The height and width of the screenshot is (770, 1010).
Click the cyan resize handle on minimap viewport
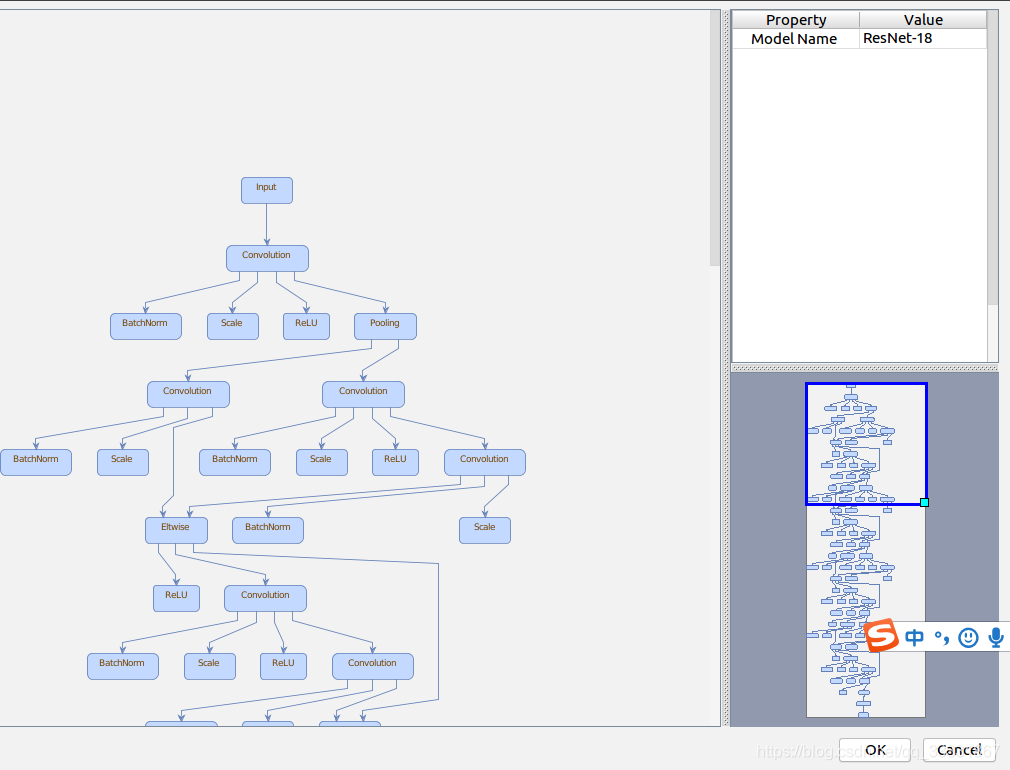[x=924, y=503]
